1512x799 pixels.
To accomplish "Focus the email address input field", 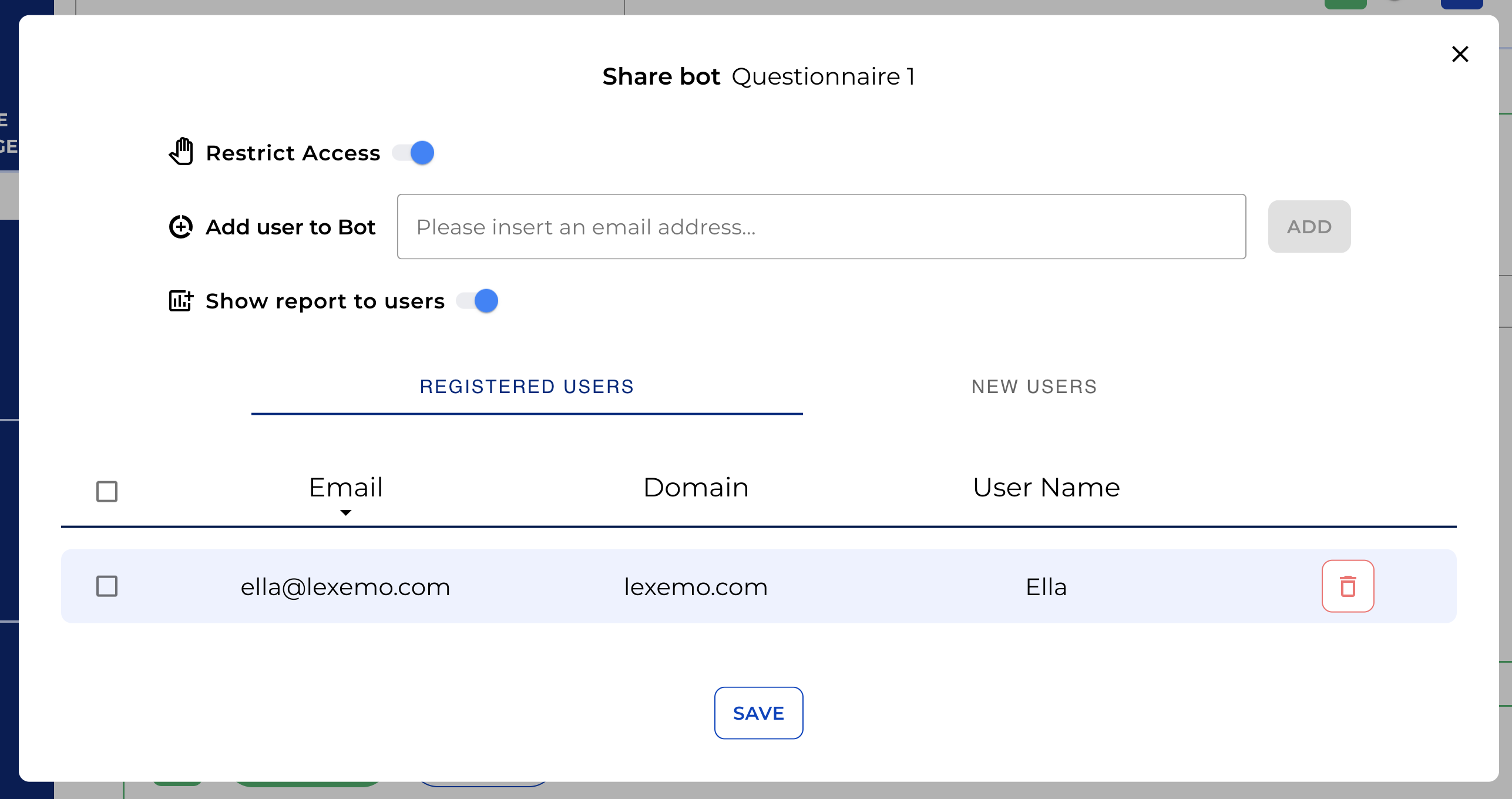I will coord(821,227).
